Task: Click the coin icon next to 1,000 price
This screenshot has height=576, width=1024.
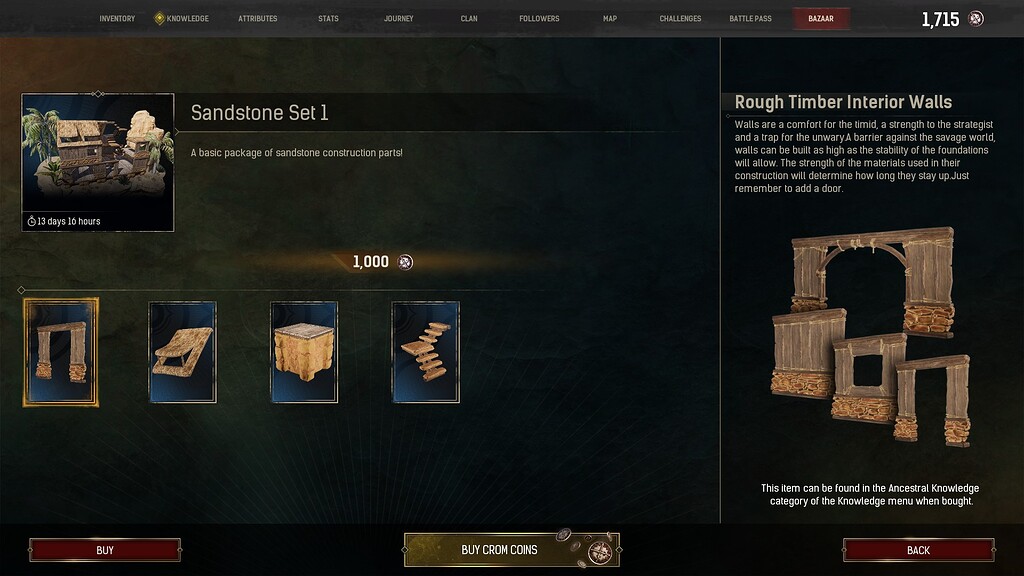Action: click(406, 262)
